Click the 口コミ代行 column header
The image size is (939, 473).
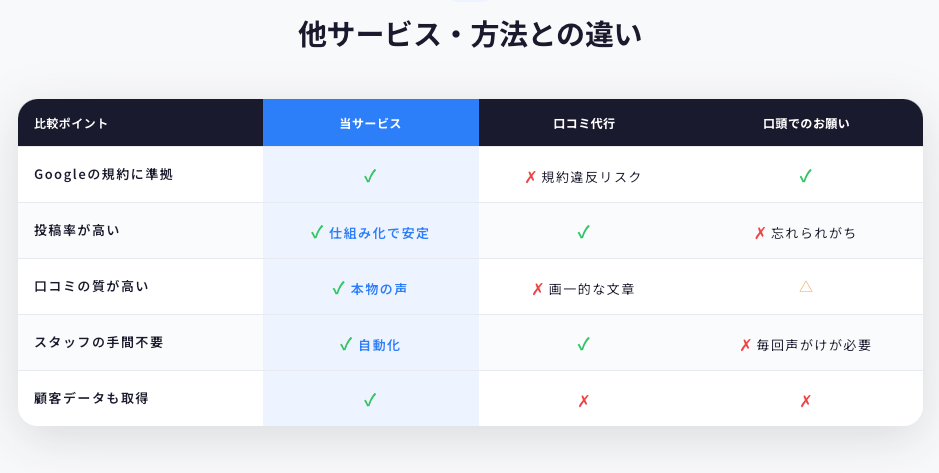tap(584, 124)
